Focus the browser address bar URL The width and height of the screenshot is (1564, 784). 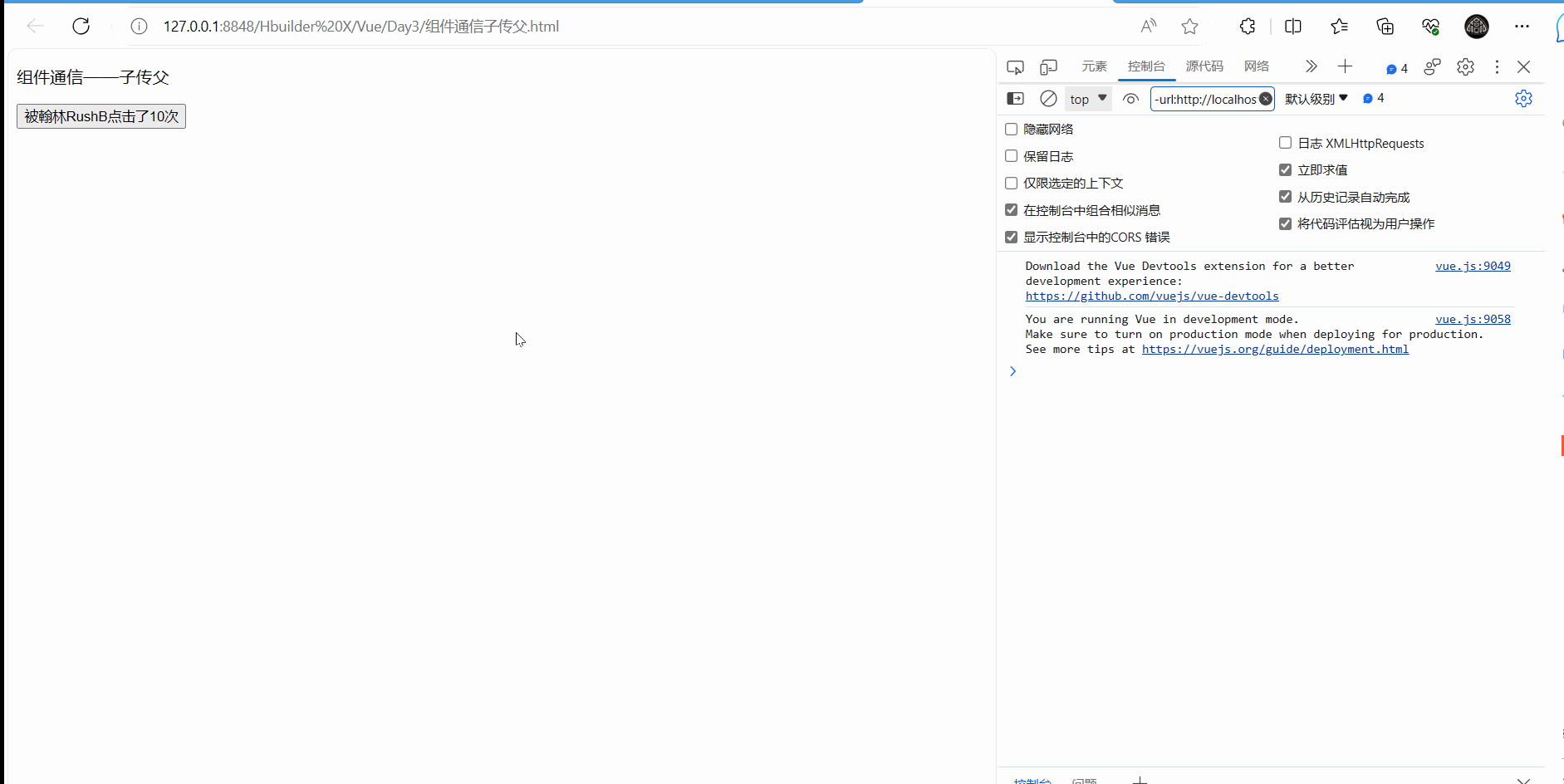[361, 27]
